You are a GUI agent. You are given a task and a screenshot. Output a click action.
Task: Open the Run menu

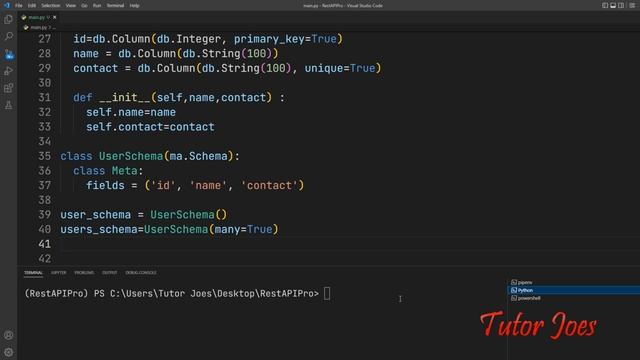tap(97, 6)
